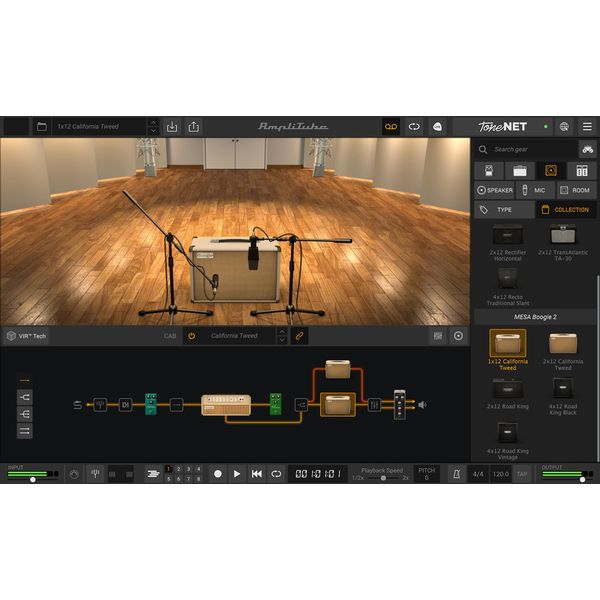The height and width of the screenshot is (600, 600).
Task: Click the TAP tempo button
Action: [x=522, y=474]
